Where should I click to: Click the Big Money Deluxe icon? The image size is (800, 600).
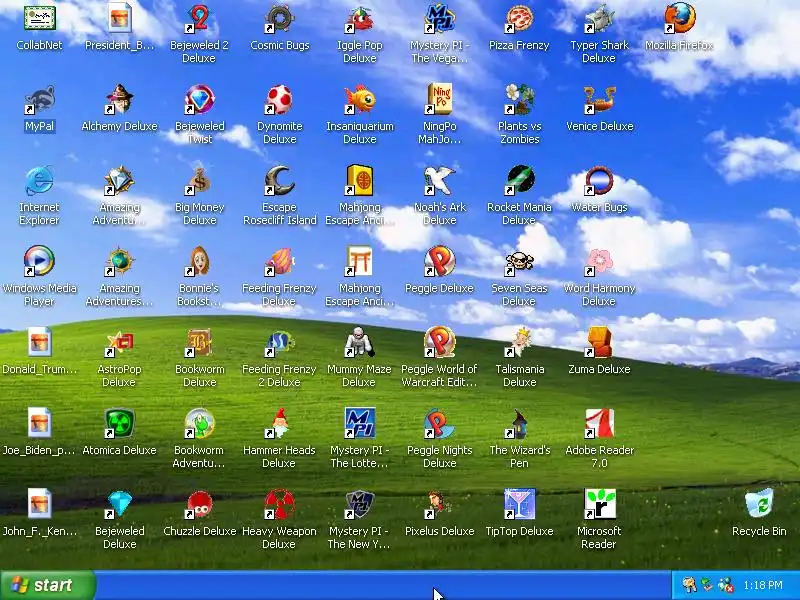pos(199,181)
